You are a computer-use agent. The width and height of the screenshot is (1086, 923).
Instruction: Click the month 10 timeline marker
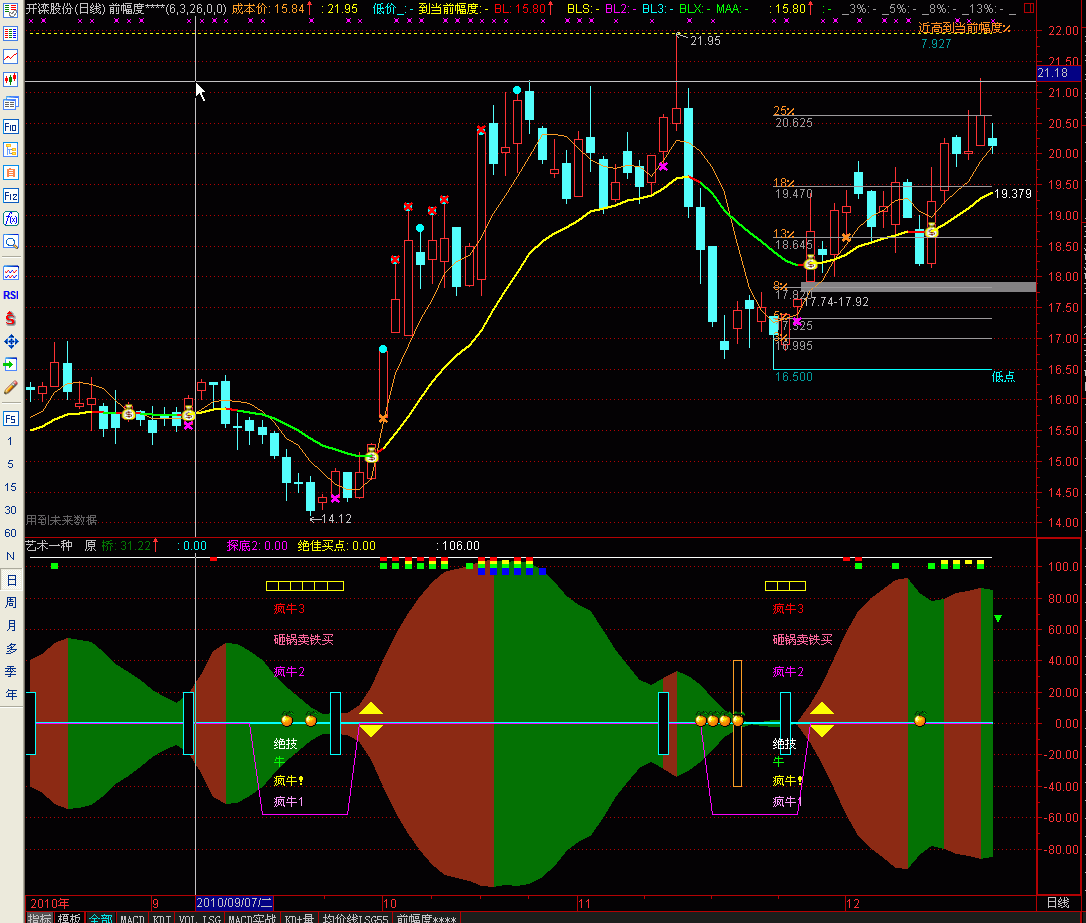(389, 903)
